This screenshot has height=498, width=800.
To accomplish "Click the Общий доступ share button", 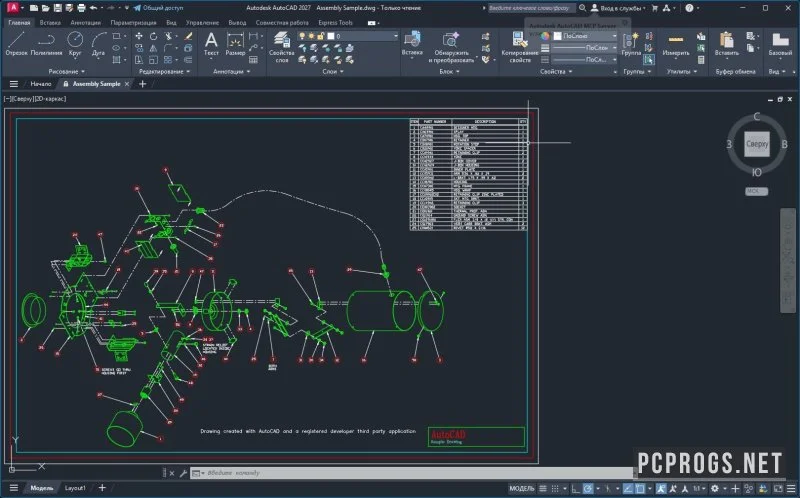I will coord(158,8).
